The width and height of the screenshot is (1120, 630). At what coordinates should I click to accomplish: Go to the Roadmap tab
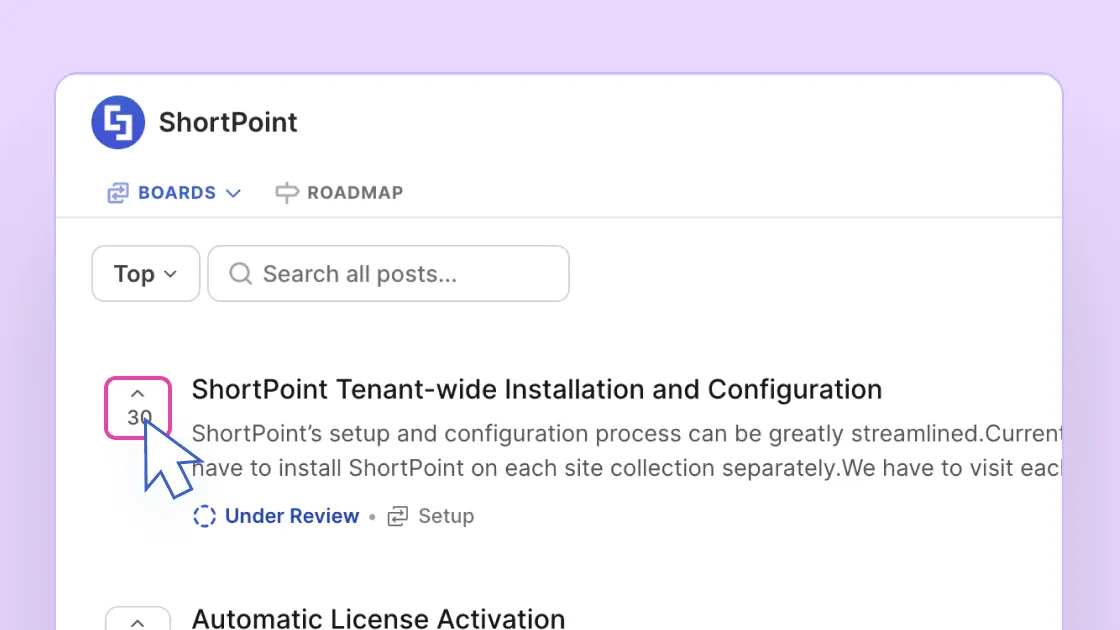(x=339, y=193)
